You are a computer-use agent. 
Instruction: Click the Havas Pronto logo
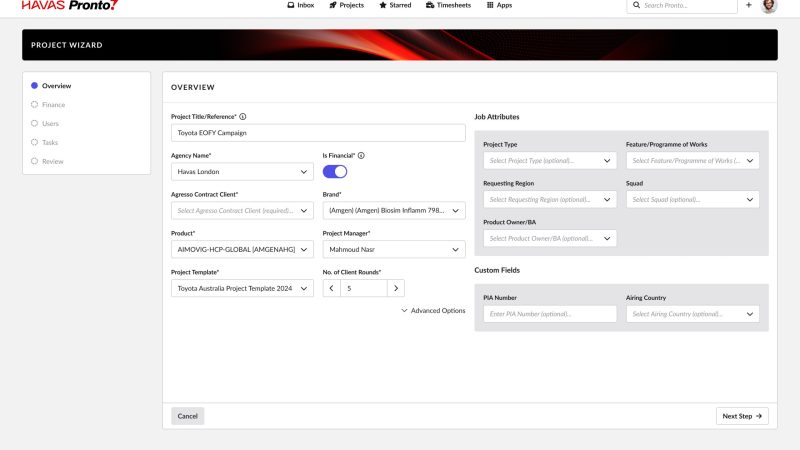click(70, 5)
